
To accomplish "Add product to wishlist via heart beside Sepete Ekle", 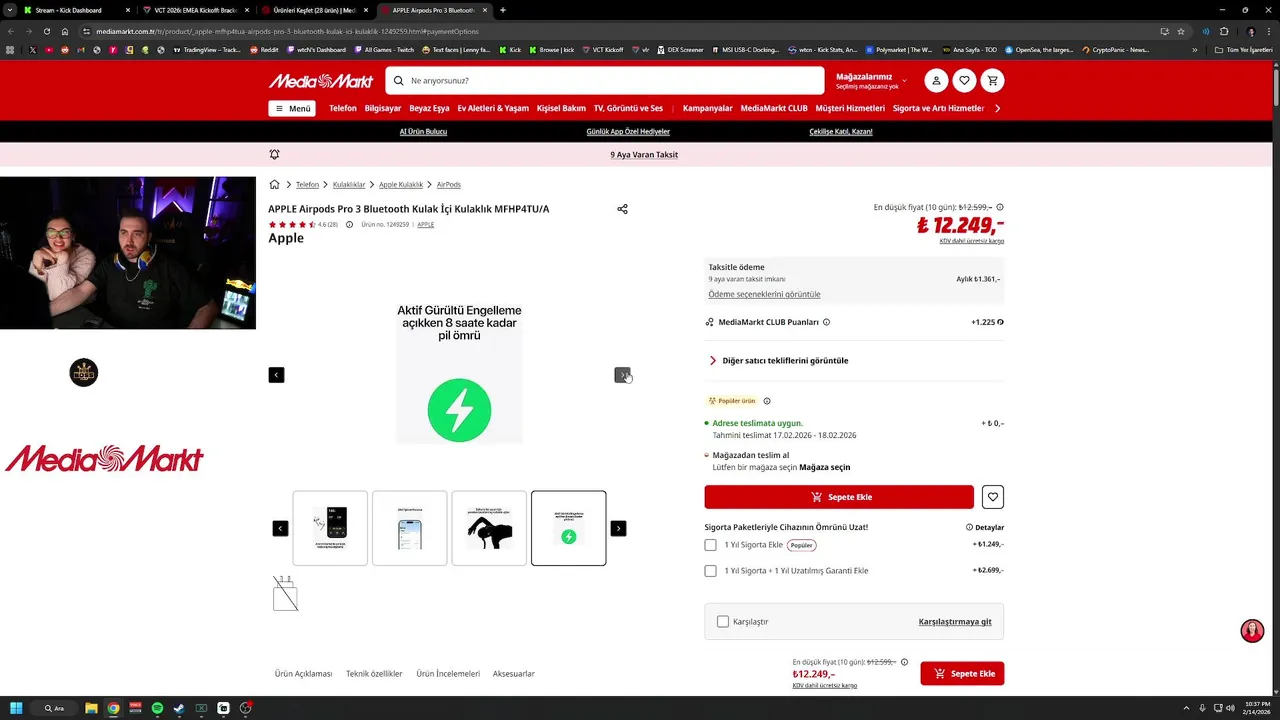I will coord(992,497).
